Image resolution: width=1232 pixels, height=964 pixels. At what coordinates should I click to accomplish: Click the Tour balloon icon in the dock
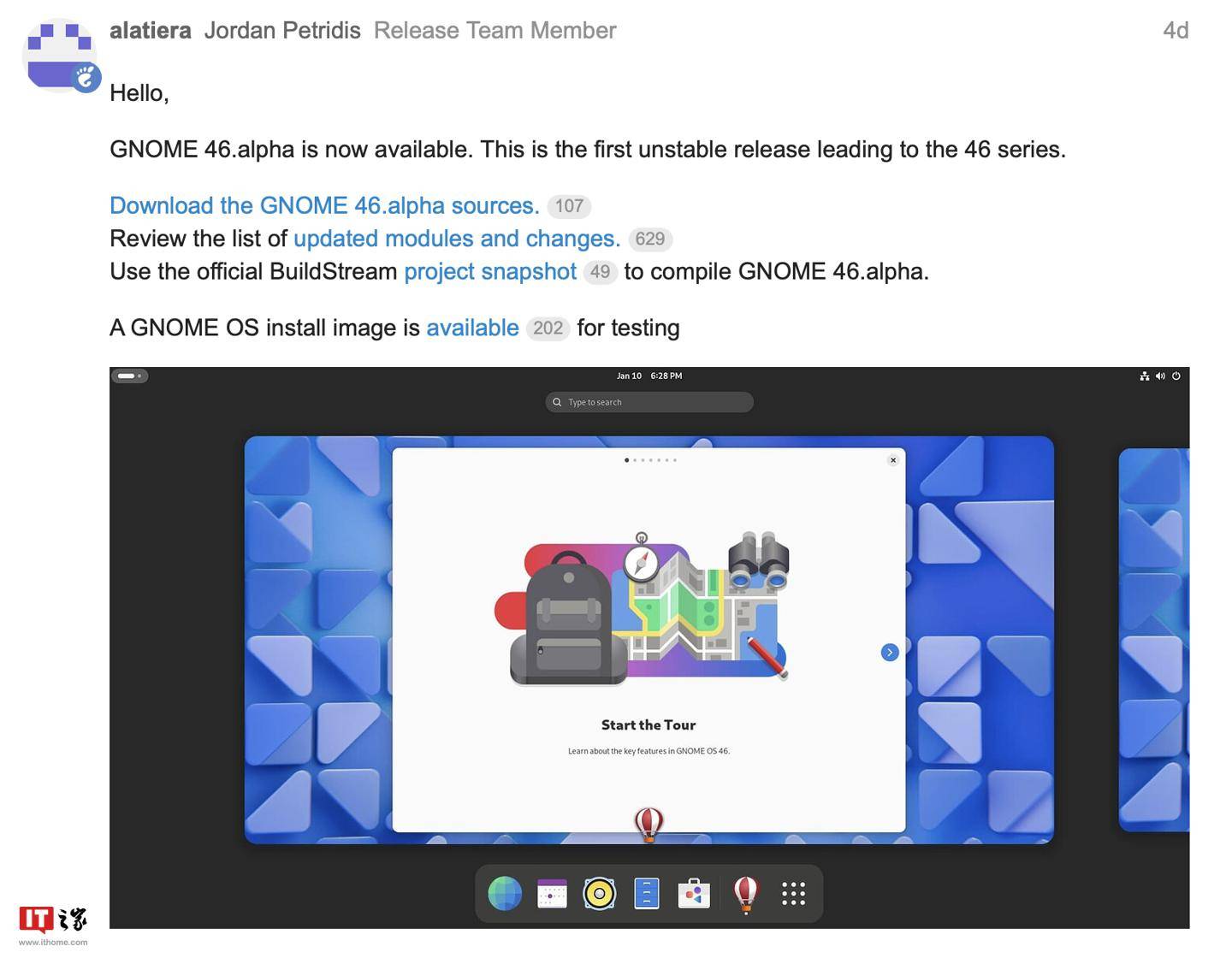[x=746, y=895]
